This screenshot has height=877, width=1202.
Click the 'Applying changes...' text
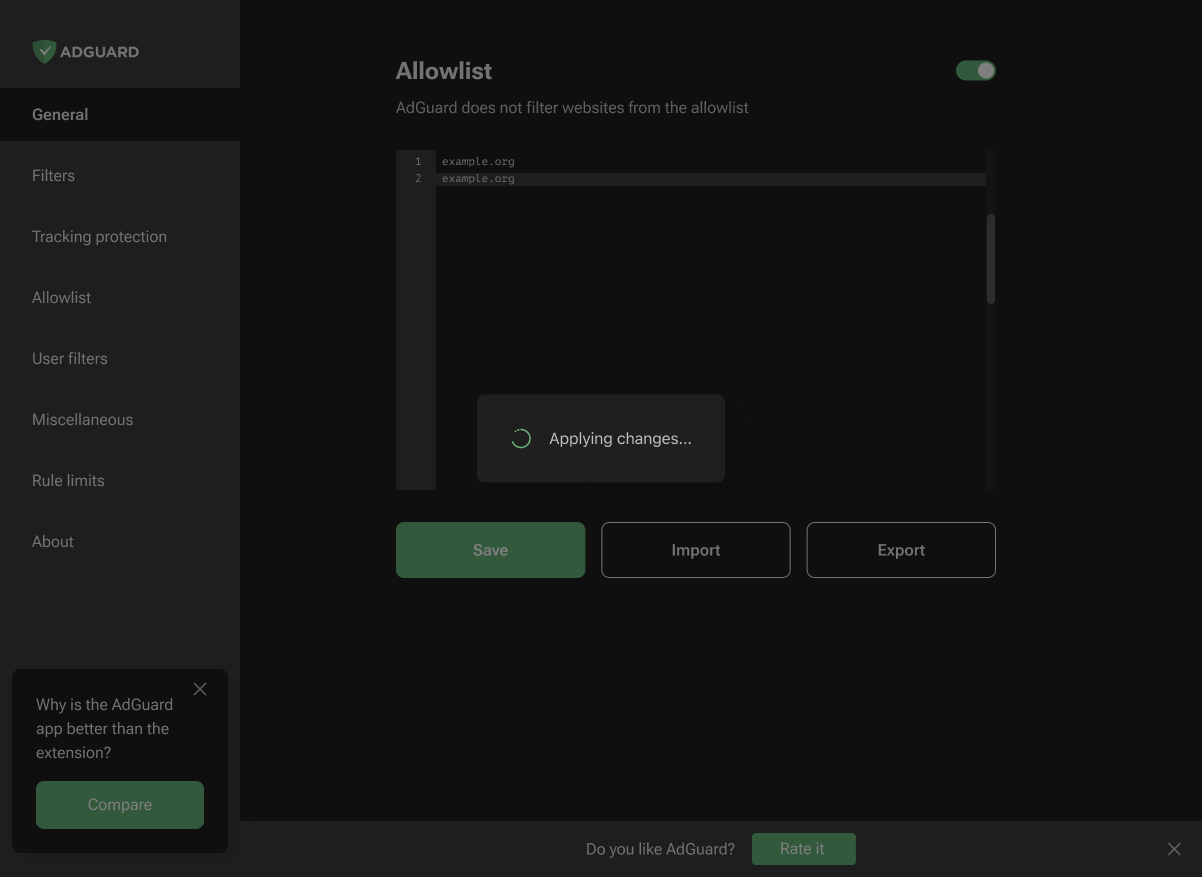tap(620, 438)
